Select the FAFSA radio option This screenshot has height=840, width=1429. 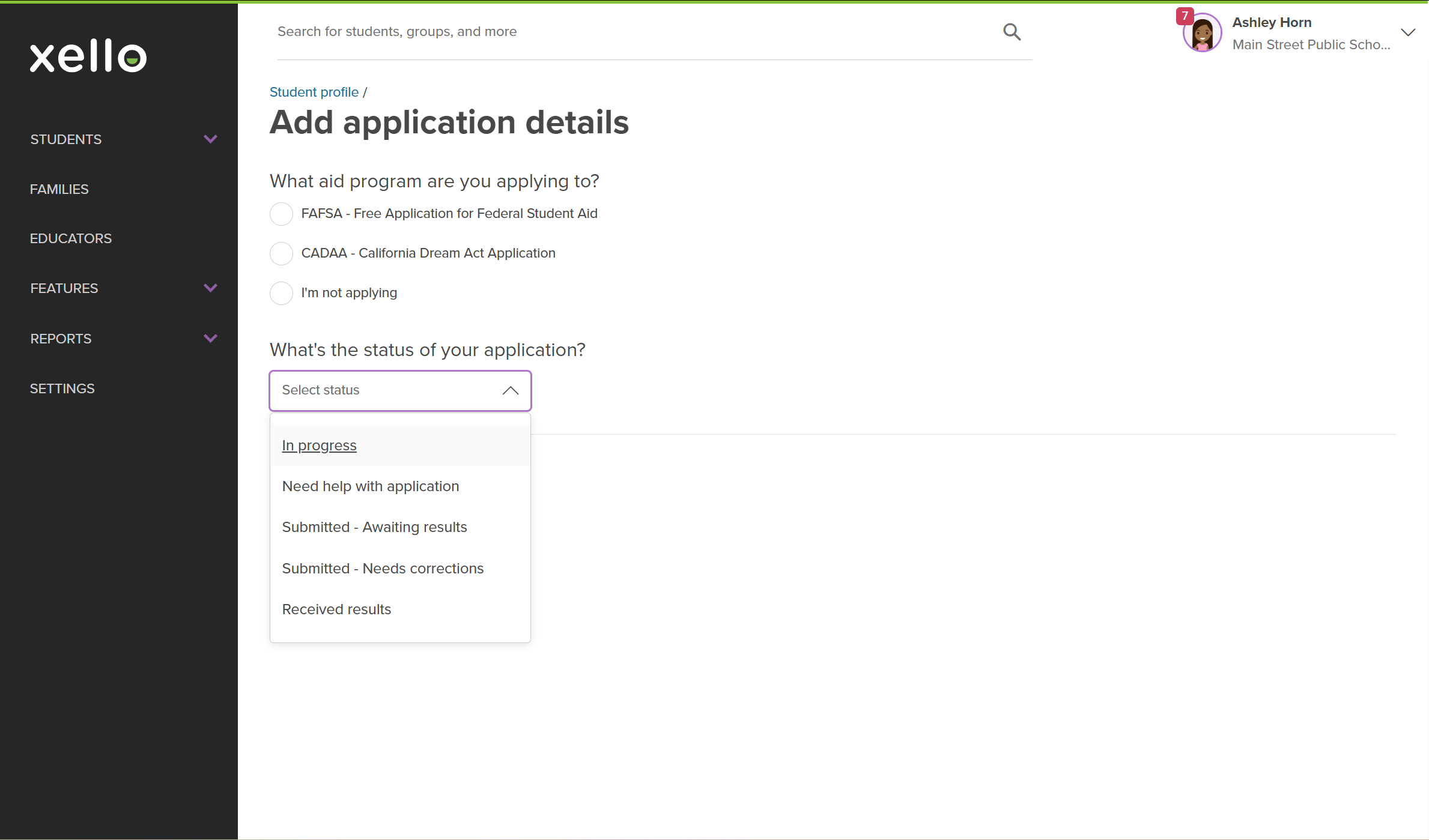(x=281, y=214)
